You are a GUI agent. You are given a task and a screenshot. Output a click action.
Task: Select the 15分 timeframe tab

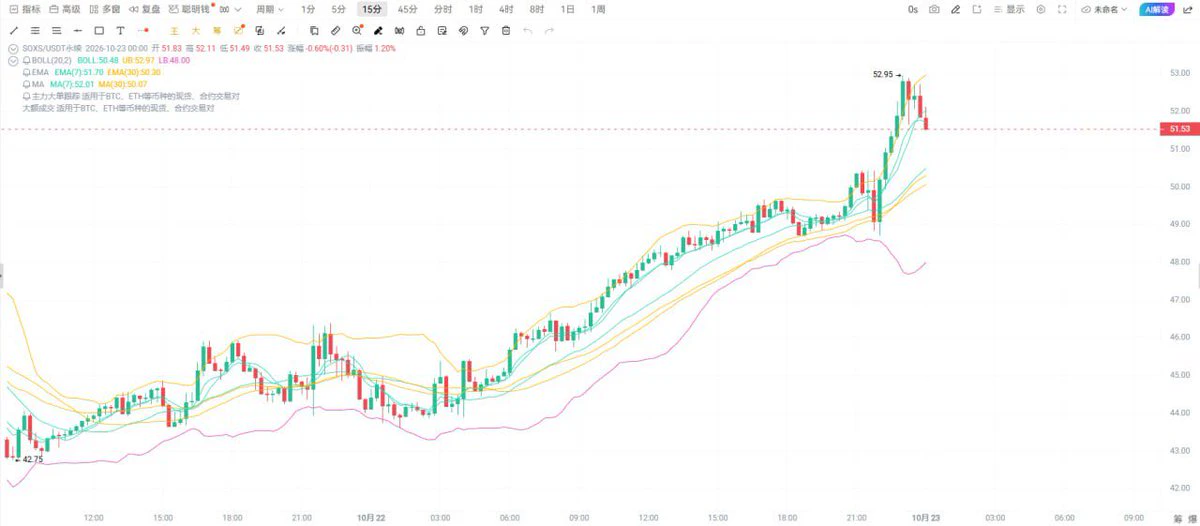click(372, 9)
